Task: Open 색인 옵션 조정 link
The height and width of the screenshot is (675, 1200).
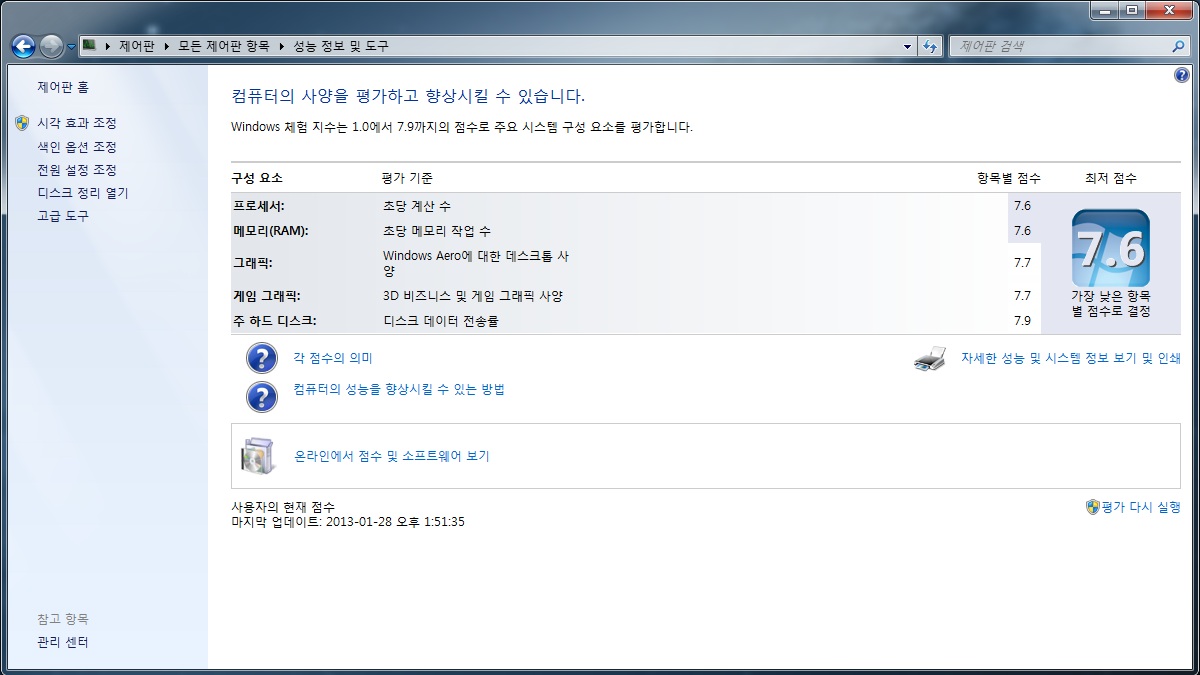Action: (x=77, y=147)
